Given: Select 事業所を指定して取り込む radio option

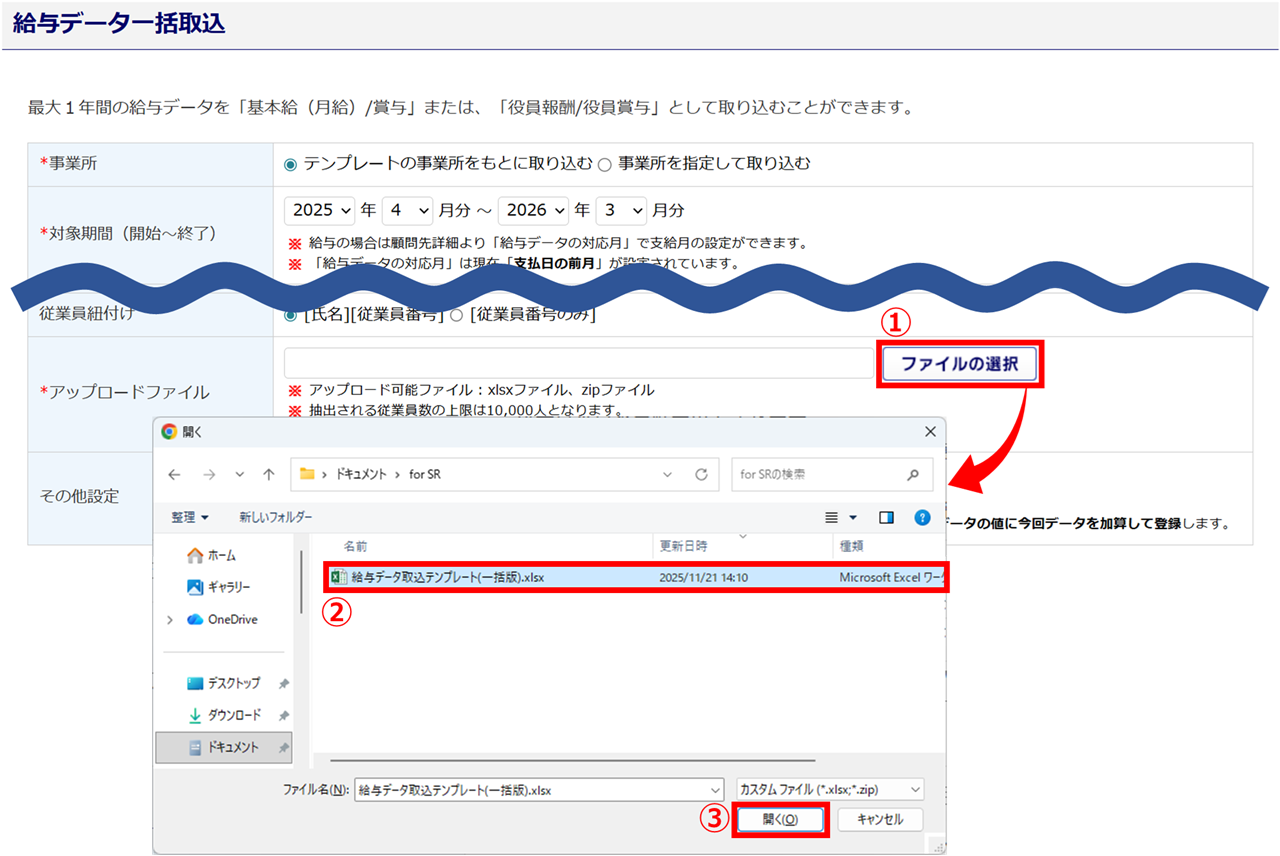Looking at the screenshot, I should [x=604, y=164].
